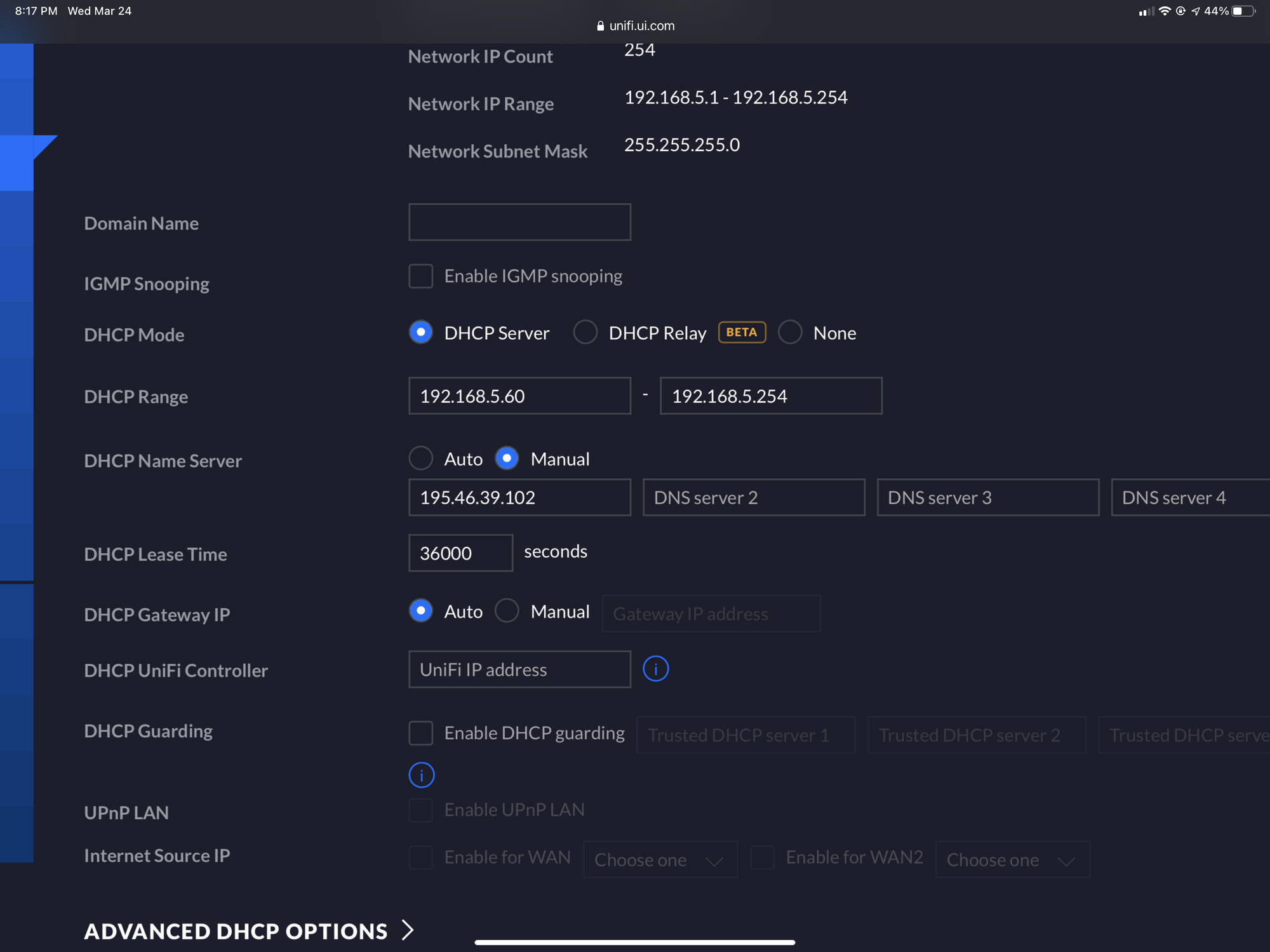Open Enable for WAN dropdown
Viewport: 1270px width, 952px height.
click(x=660, y=860)
